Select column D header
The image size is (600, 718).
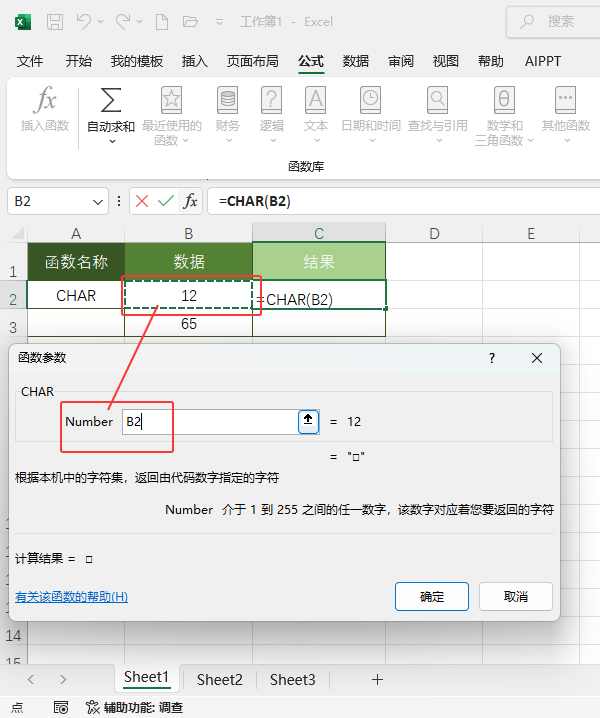434,234
